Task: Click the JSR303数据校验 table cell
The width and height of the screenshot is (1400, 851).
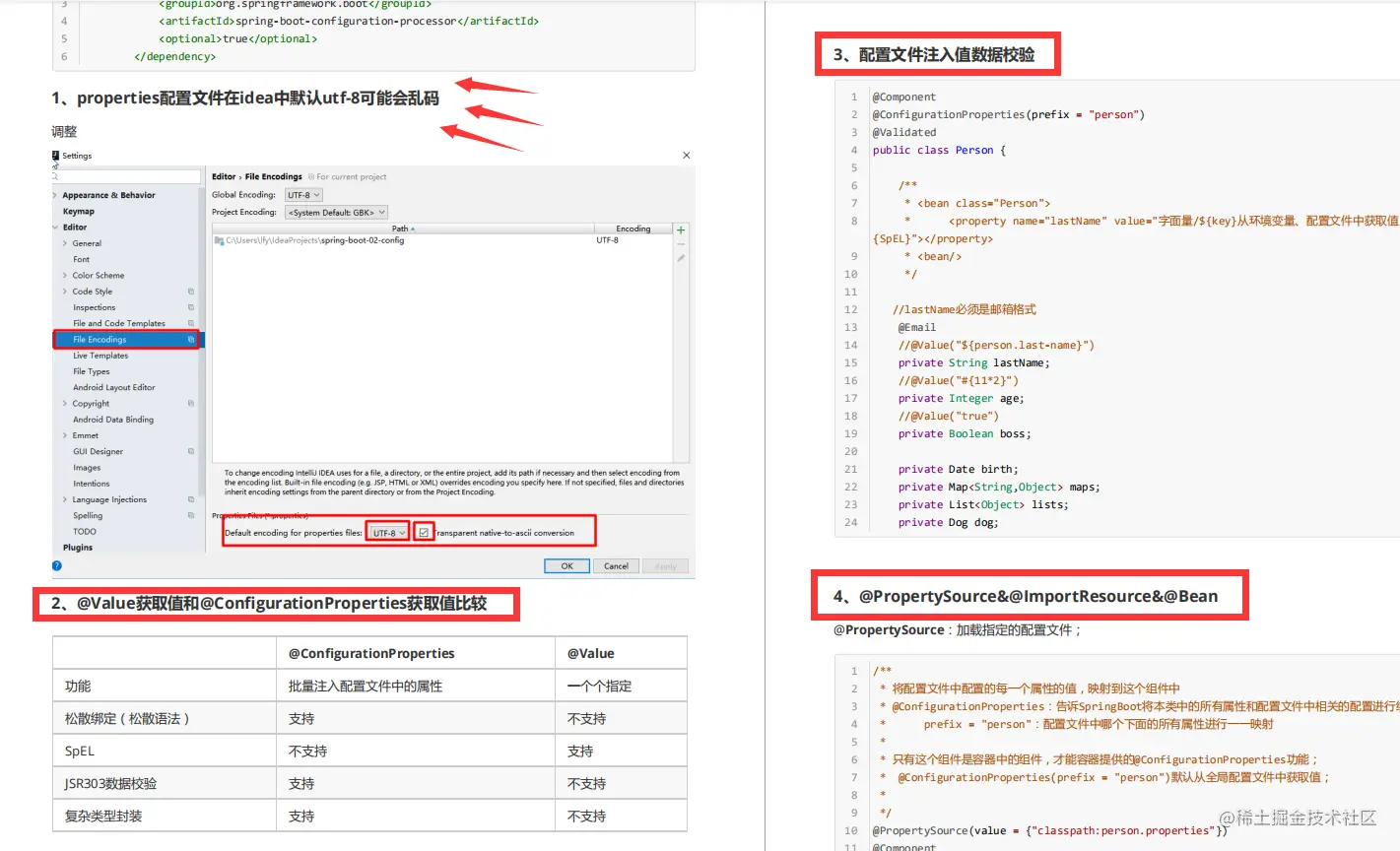Action: click(x=165, y=784)
